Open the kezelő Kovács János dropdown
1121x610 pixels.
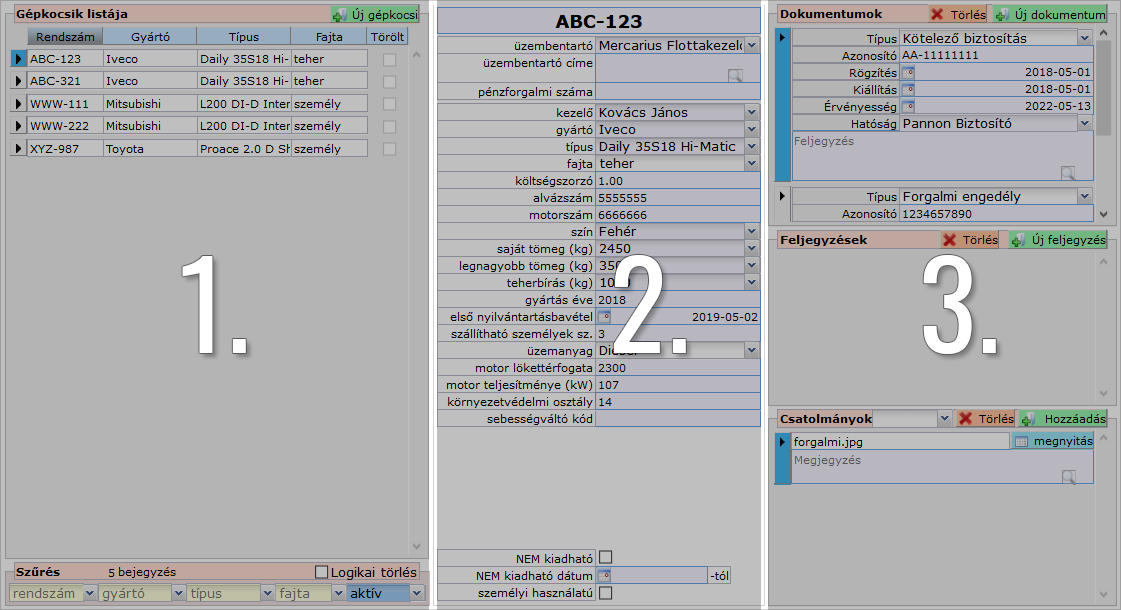tap(751, 113)
